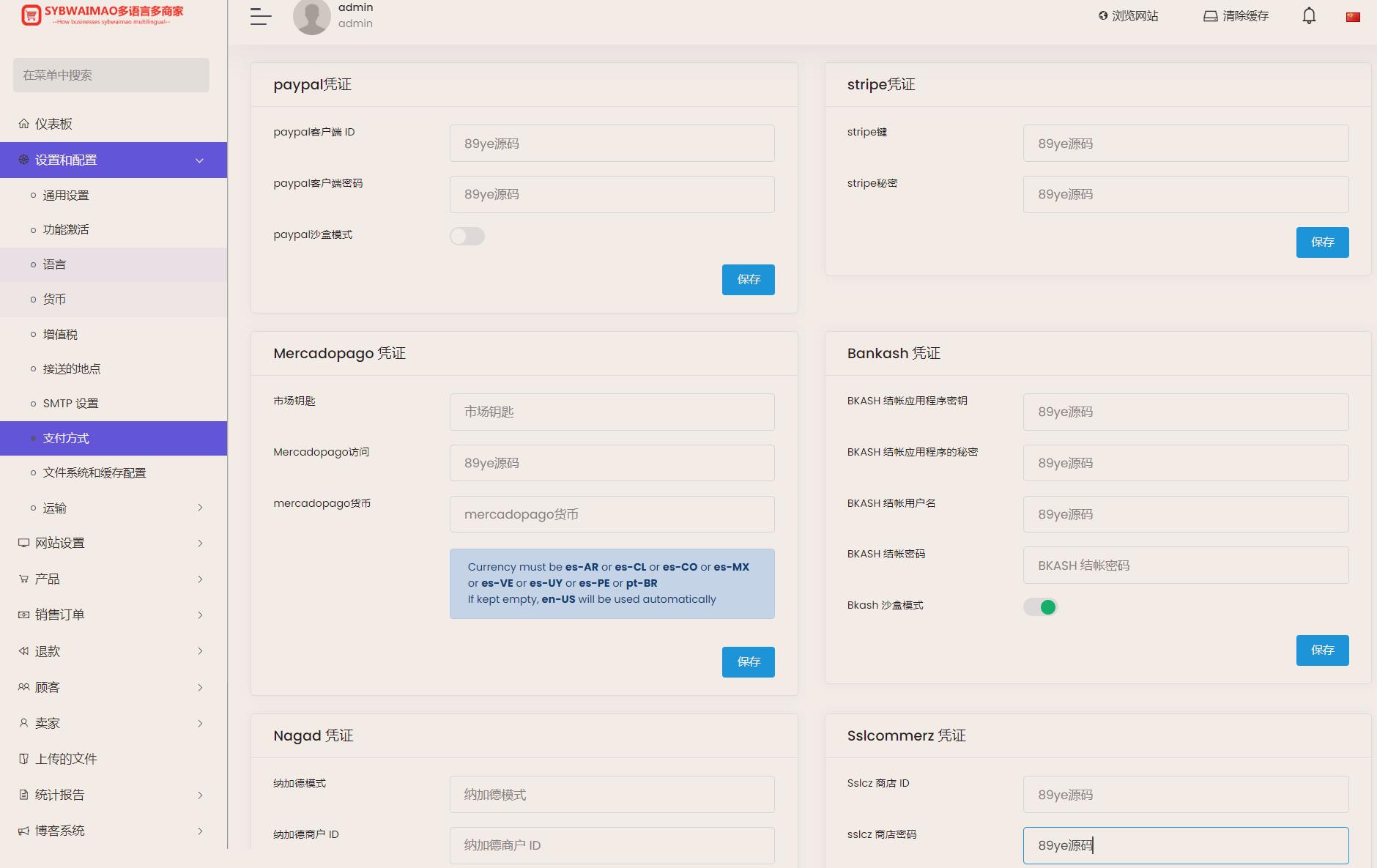This screenshot has width=1377, height=868.
Task: Click the SYBWAIMAO logo
Action: 103,15
